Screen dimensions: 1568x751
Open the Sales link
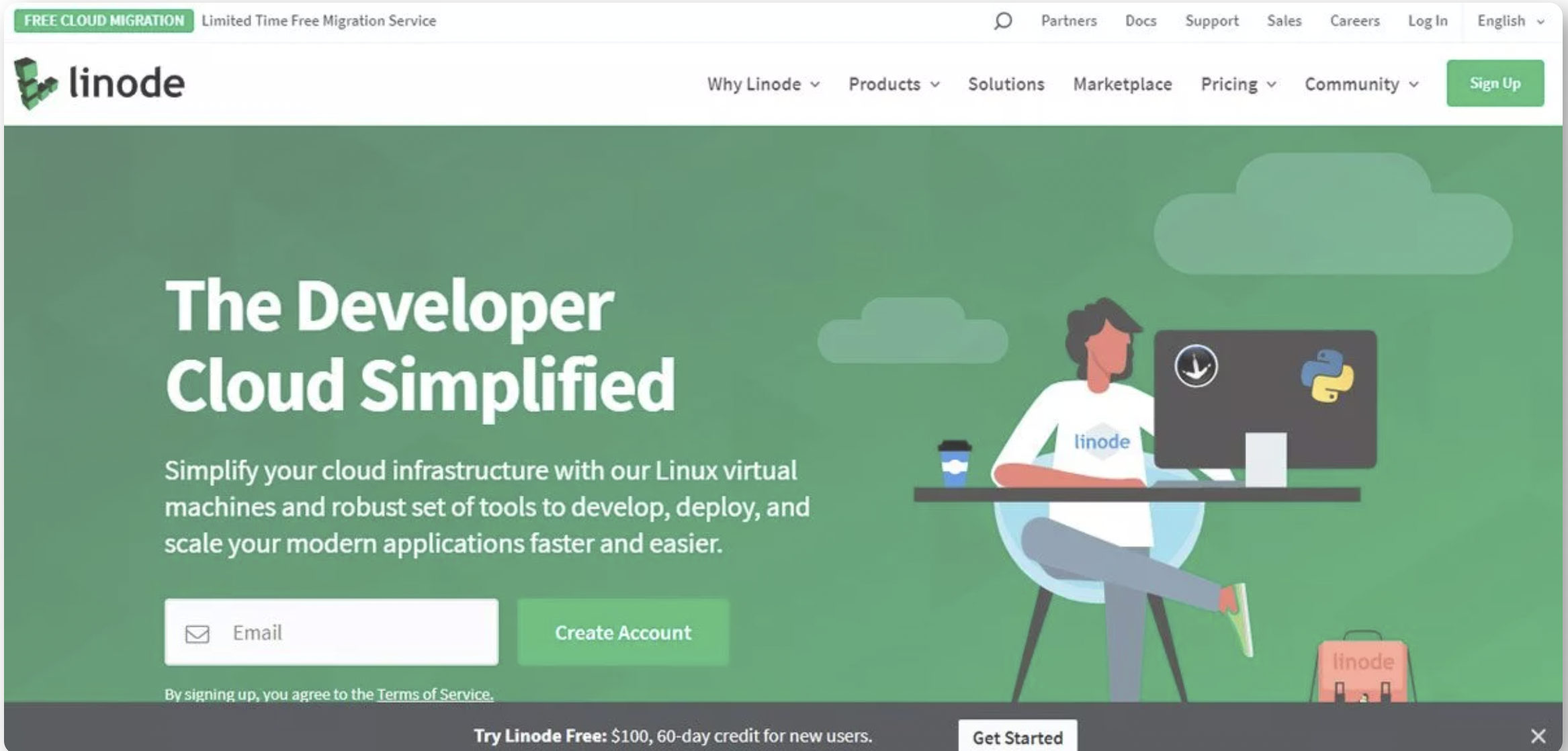(1284, 21)
